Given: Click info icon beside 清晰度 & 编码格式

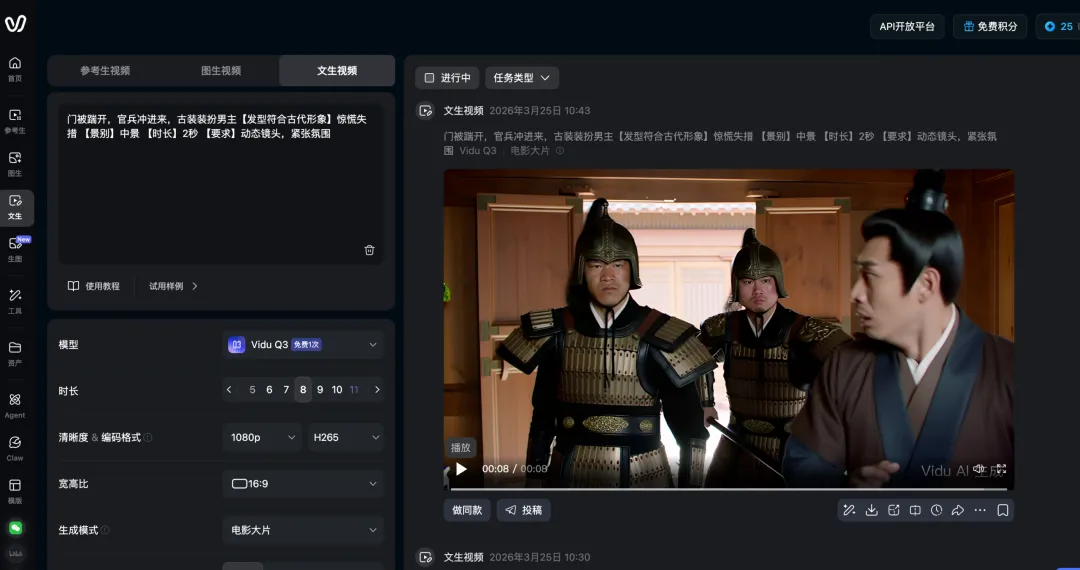Looking at the screenshot, I should pyautogui.click(x=148, y=437).
